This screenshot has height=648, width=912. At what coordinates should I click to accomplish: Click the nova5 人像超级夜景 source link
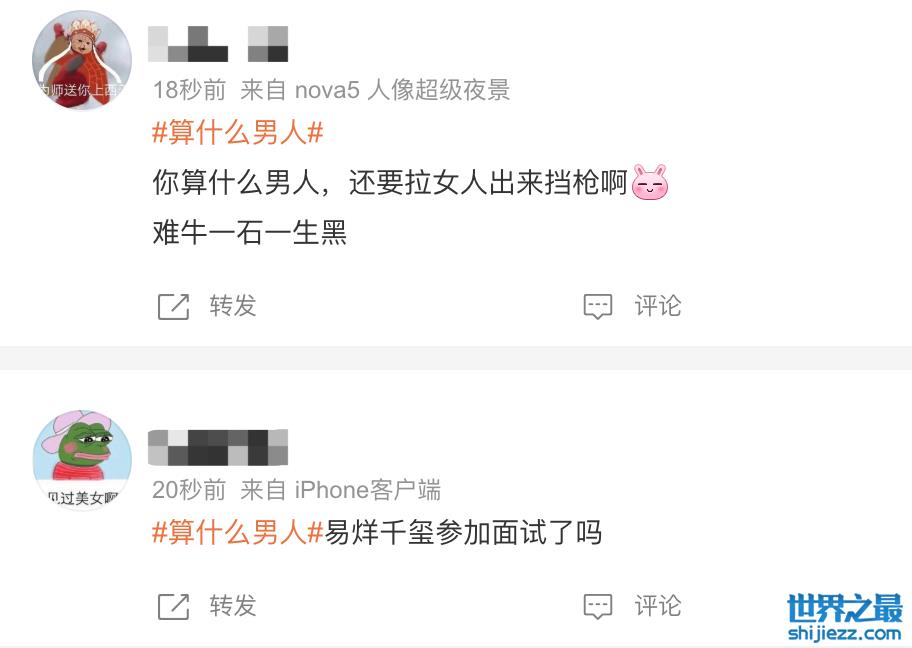tap(402, 90)
